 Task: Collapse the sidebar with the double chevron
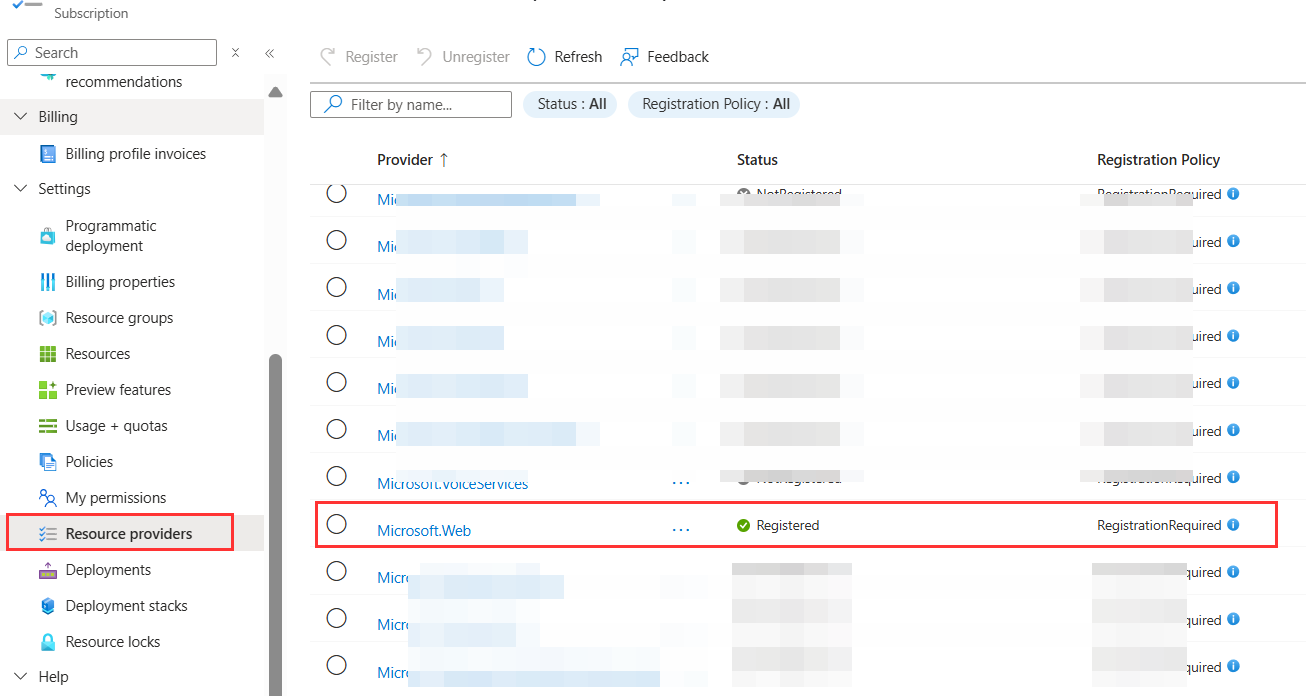tap(269, 53)
